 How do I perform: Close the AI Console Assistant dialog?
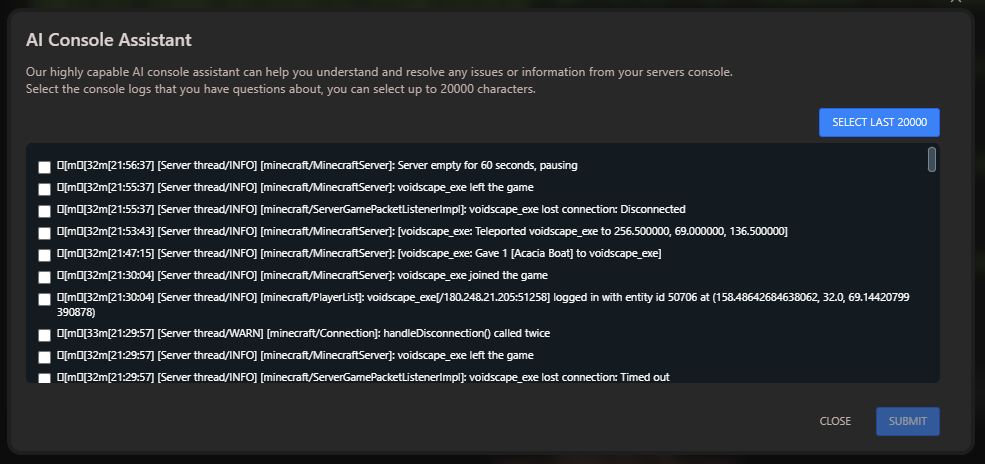pyautogui.click(x=835, y=421)
